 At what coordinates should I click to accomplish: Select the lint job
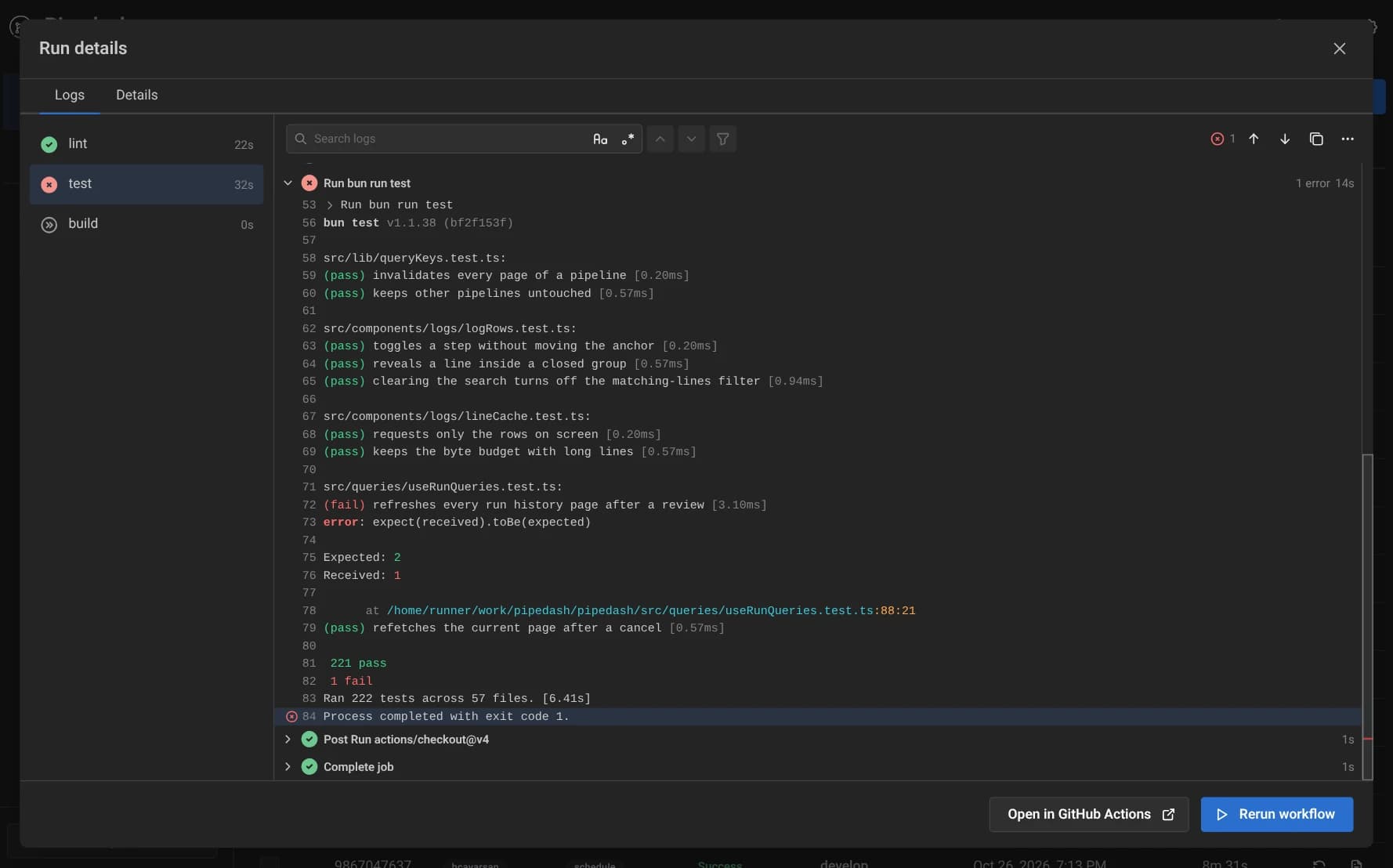point(147,144)
